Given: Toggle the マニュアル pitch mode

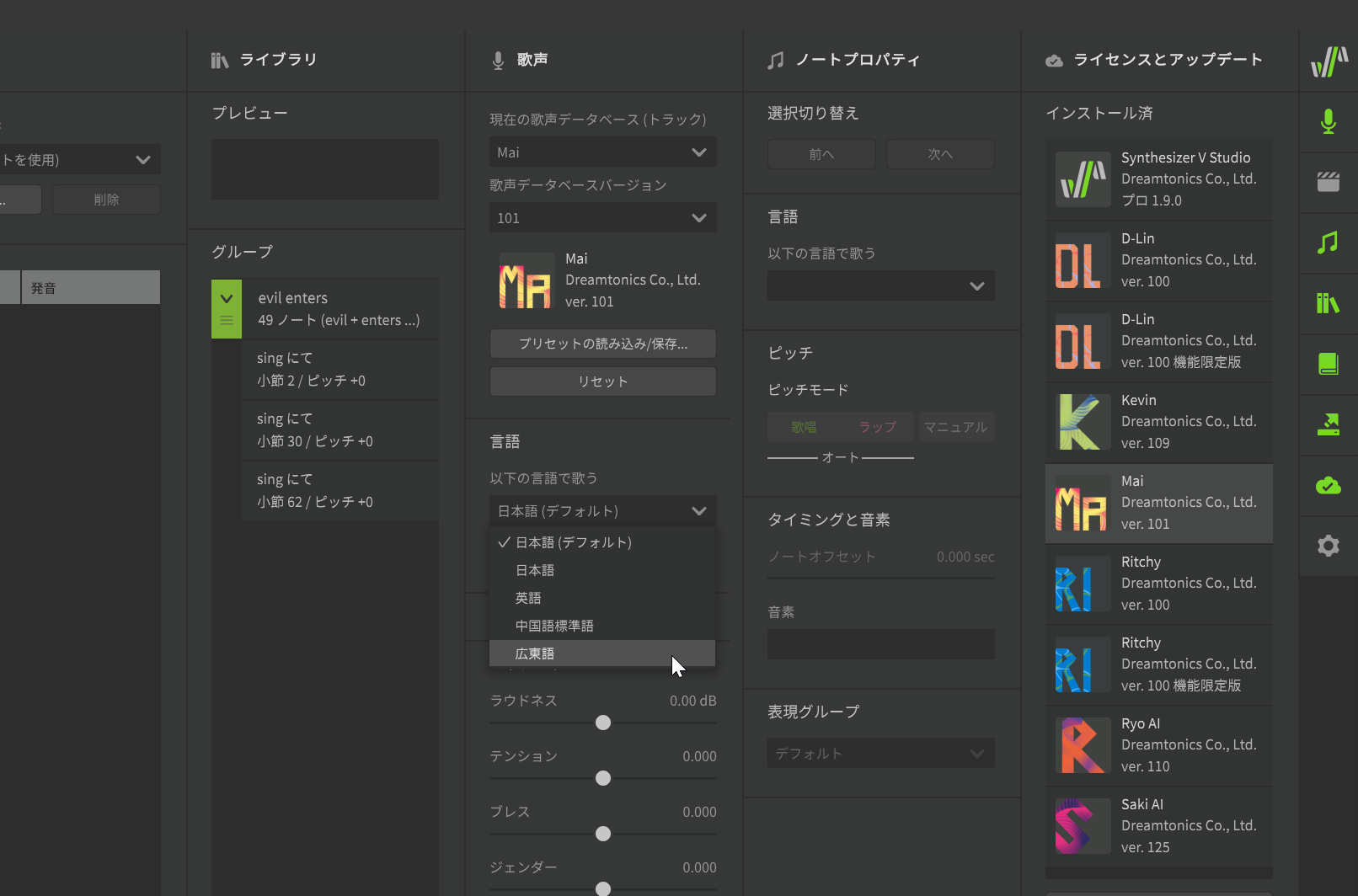Looking at the screenshot, I should point(955,427).
